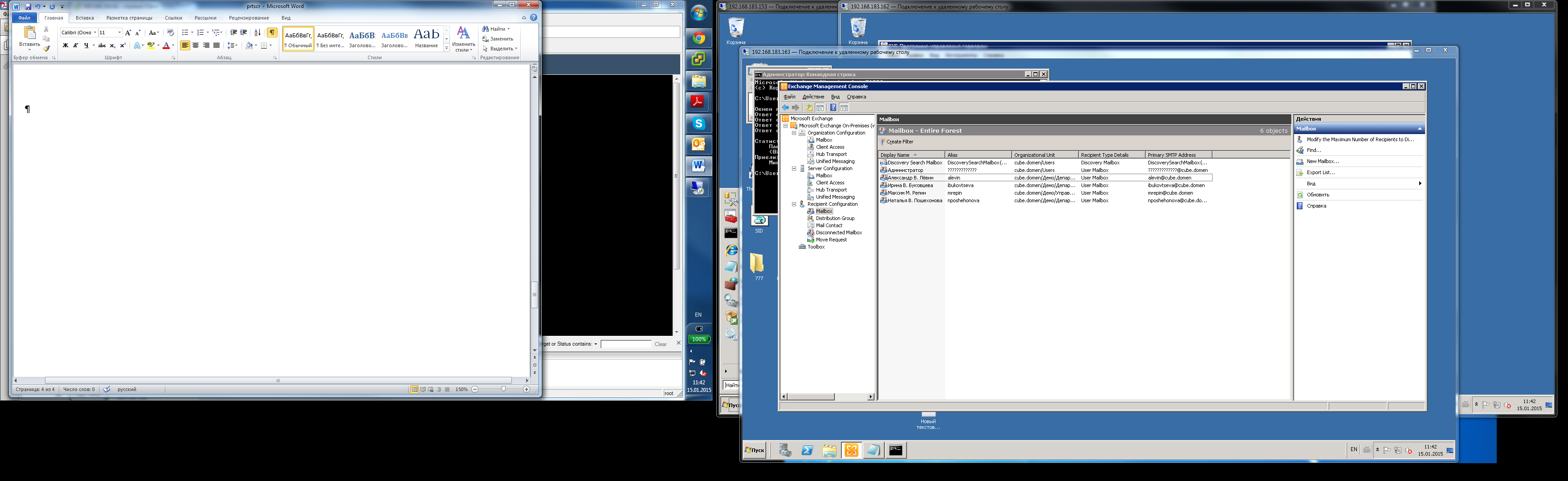Collapse the Recipient Configuration tree node

point(794,204)
